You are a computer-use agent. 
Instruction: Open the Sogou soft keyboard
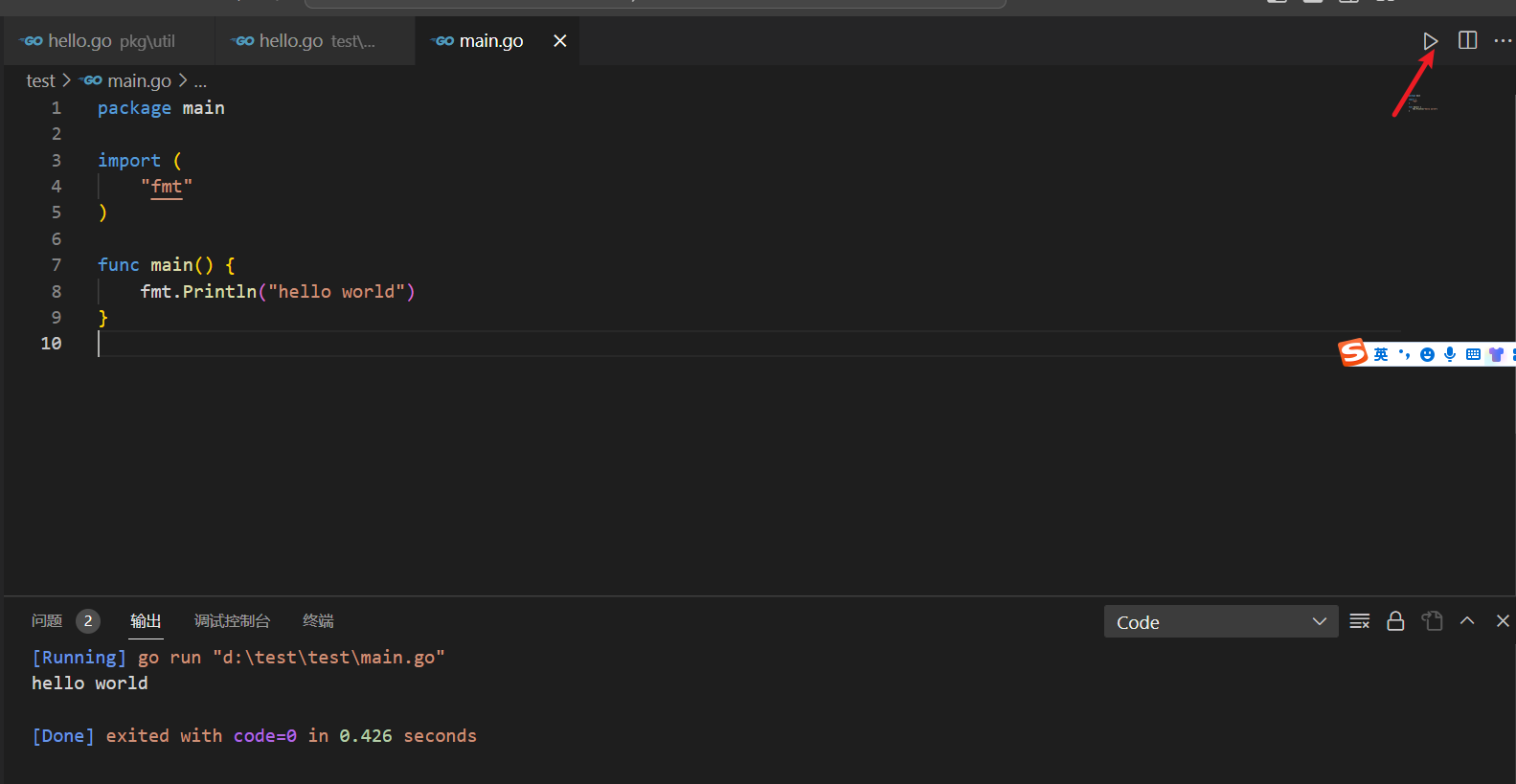click(1473, 354)
